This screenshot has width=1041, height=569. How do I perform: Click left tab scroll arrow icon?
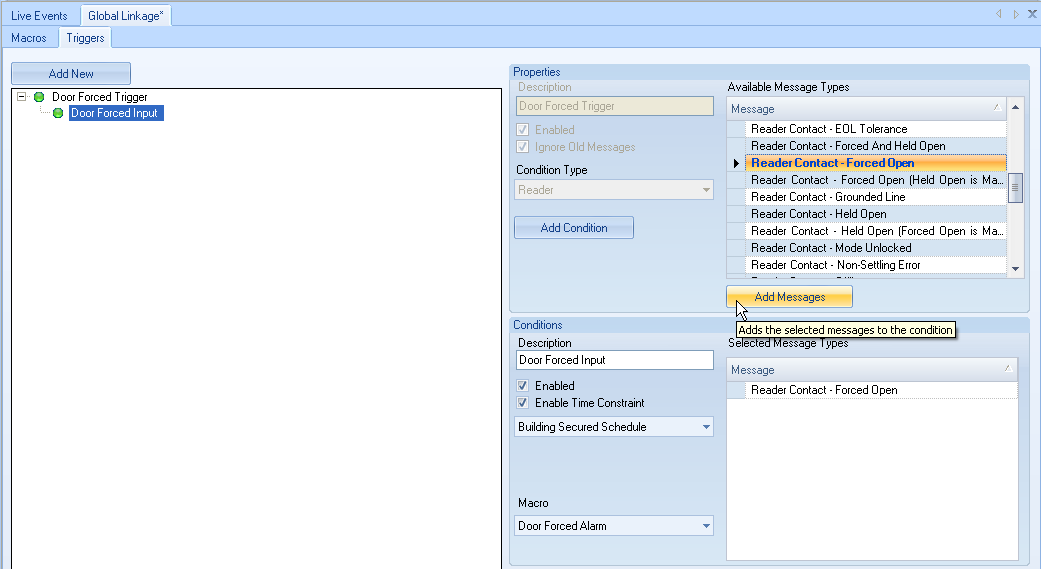click(x=999, y=14)
